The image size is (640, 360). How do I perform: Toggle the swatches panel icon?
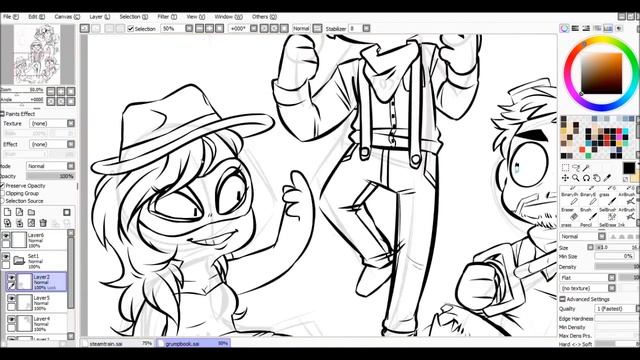point(608,28)
